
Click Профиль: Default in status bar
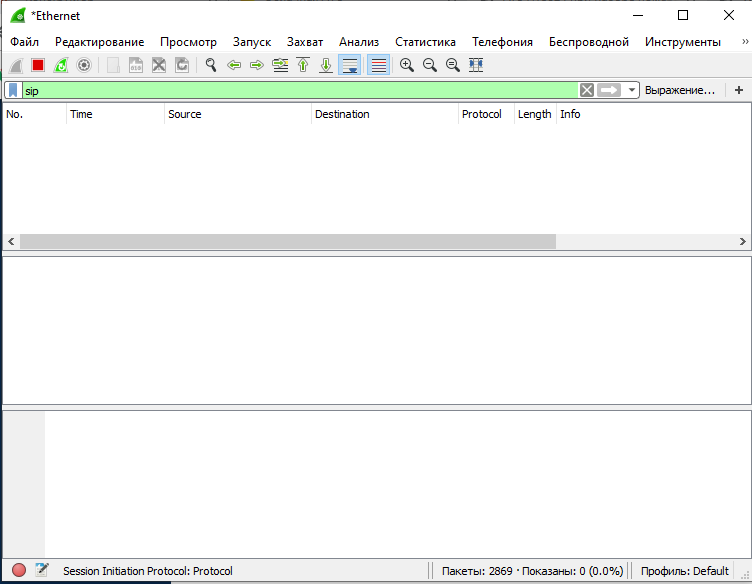684,571
